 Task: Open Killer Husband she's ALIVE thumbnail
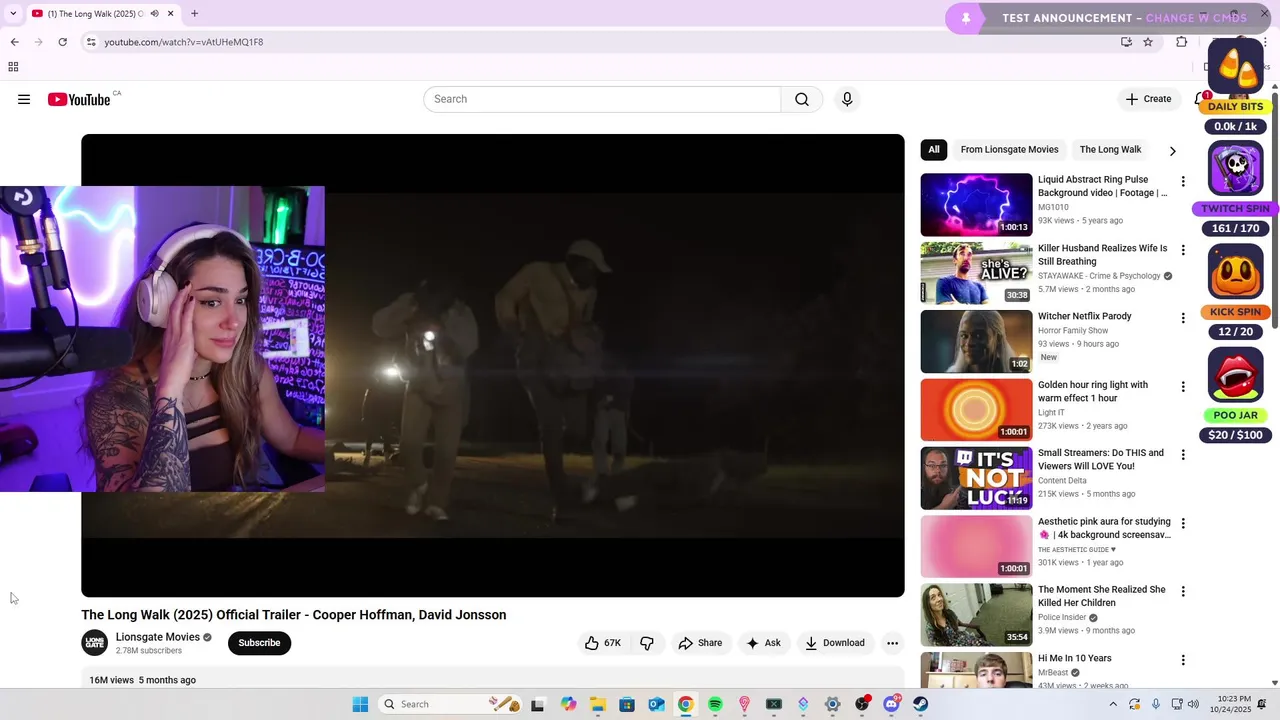click(976, 273)
